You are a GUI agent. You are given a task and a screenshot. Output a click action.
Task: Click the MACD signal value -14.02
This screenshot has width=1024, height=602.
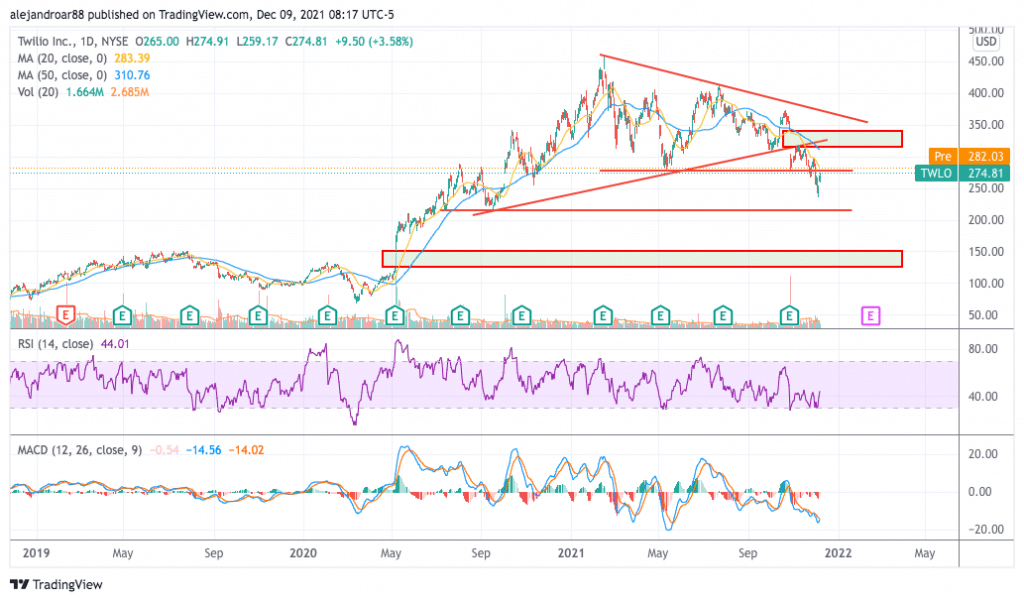246,450
